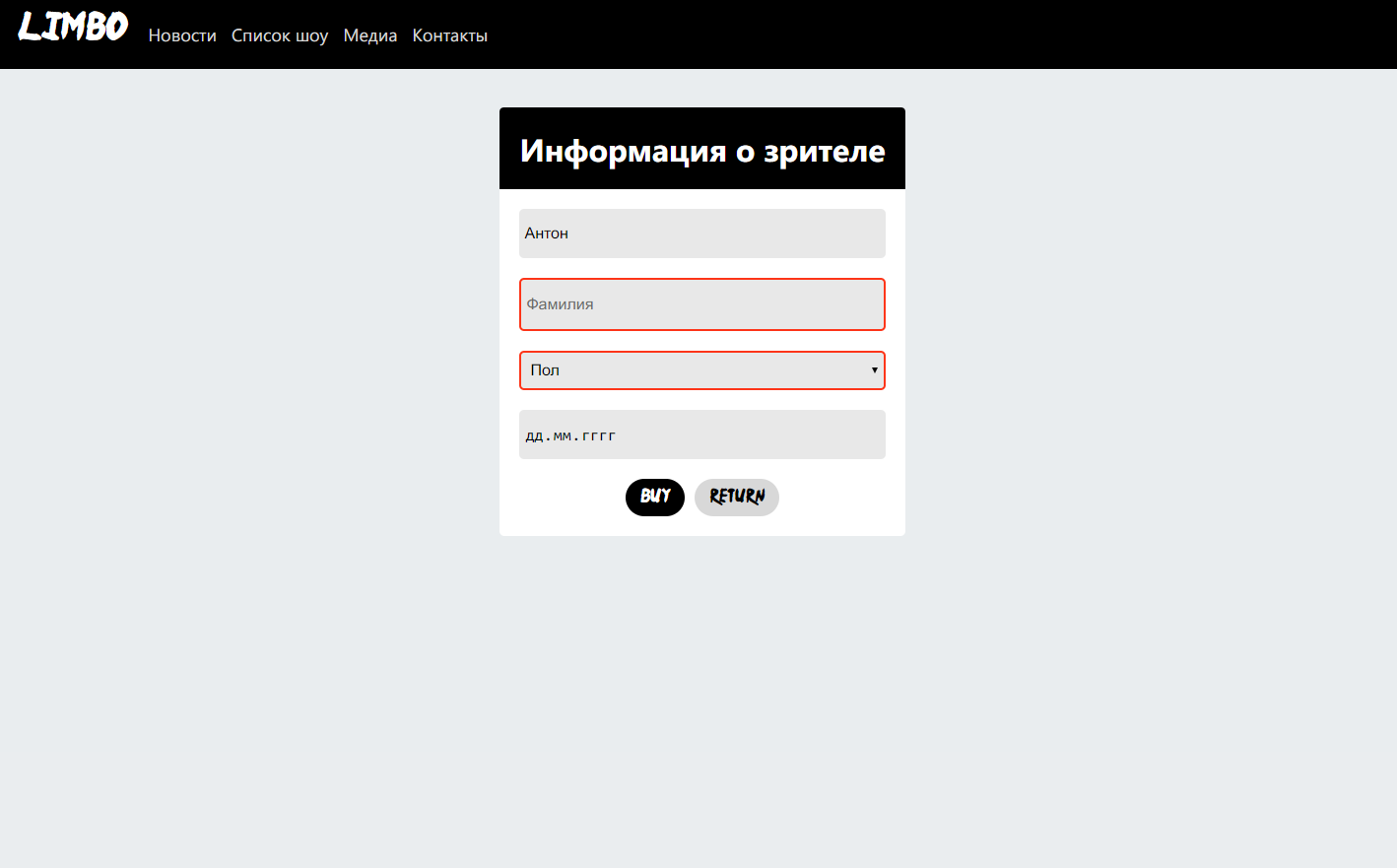The height and width of the screenshot is (868, 1397).
Task: Navigate to Контакты
Action: point(450,35)
